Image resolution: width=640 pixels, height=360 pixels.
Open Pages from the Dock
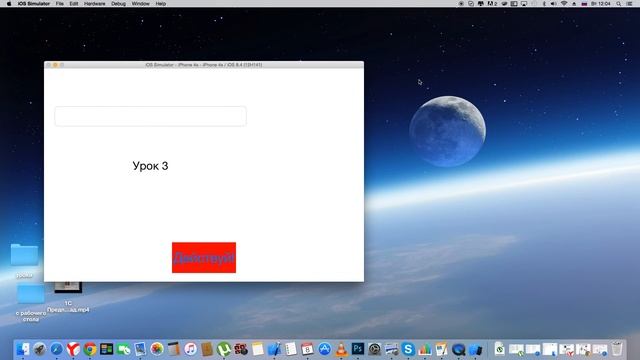point(442,349)
